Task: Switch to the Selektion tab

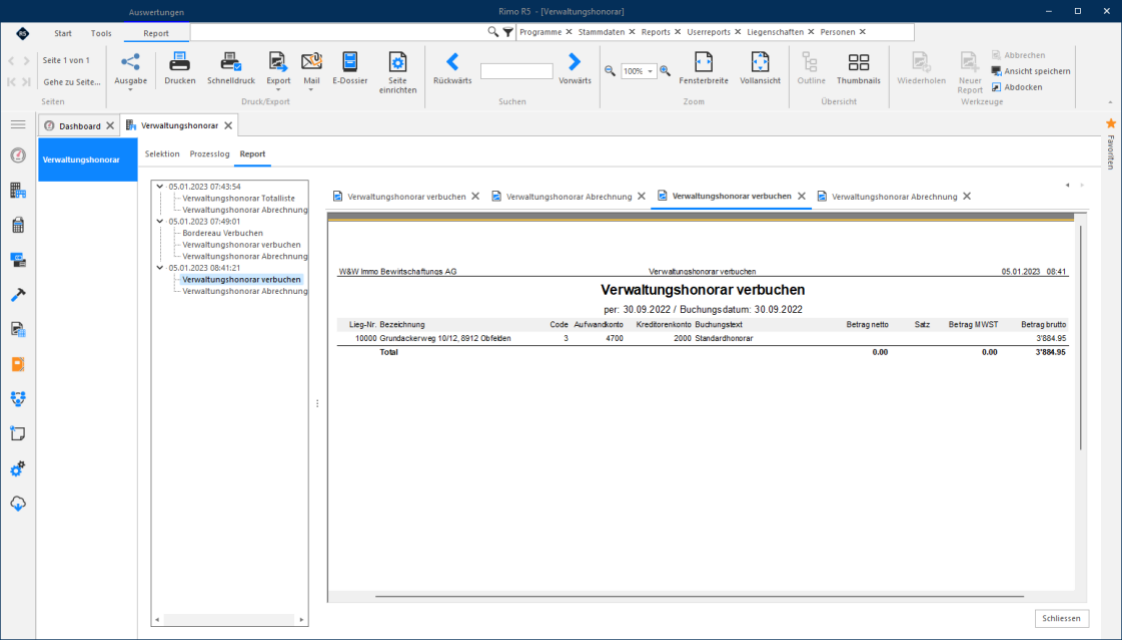Action: click(x=162, y=154)
